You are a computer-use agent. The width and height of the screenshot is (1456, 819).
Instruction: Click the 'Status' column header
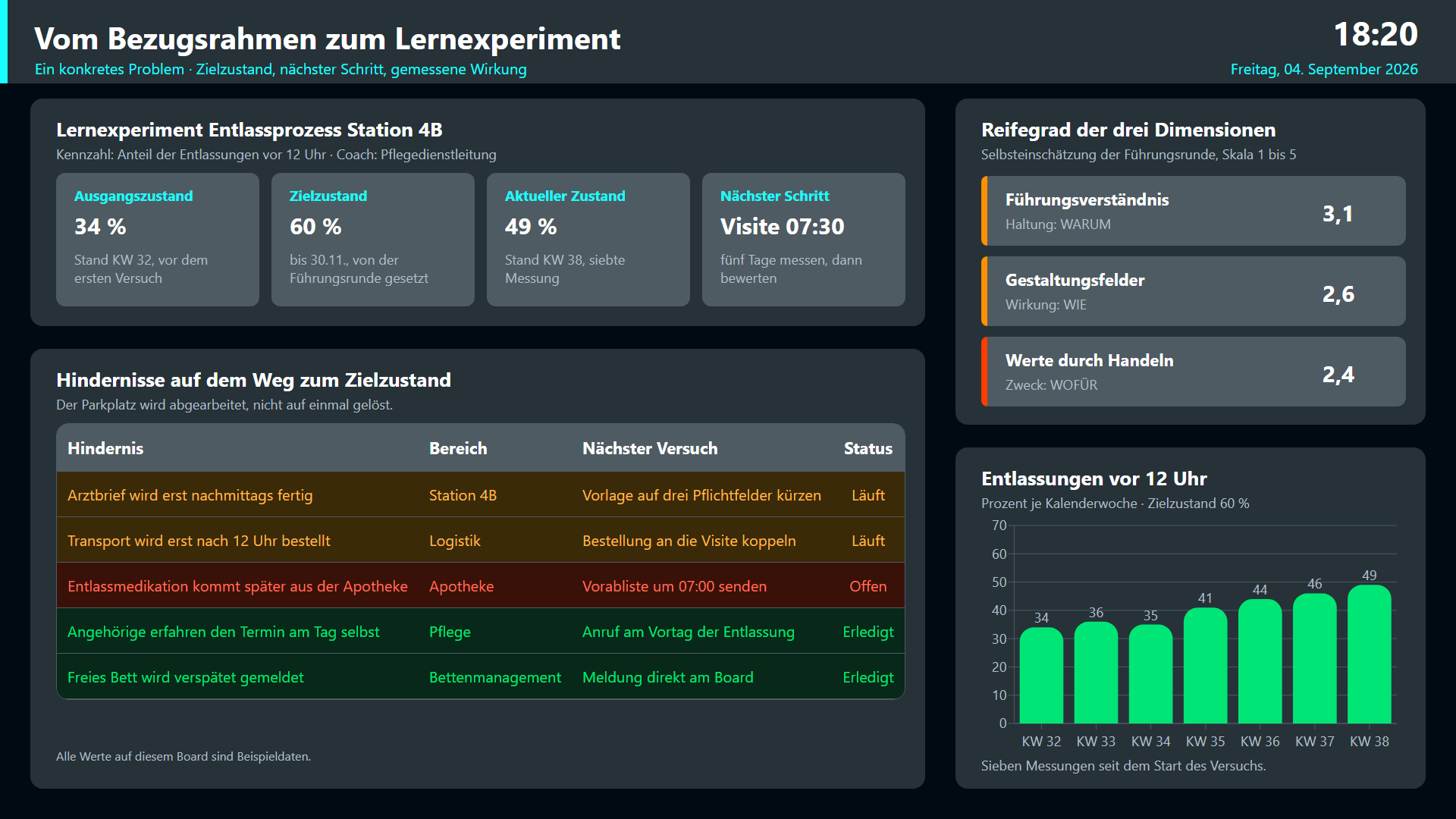(x=868, y=448)
